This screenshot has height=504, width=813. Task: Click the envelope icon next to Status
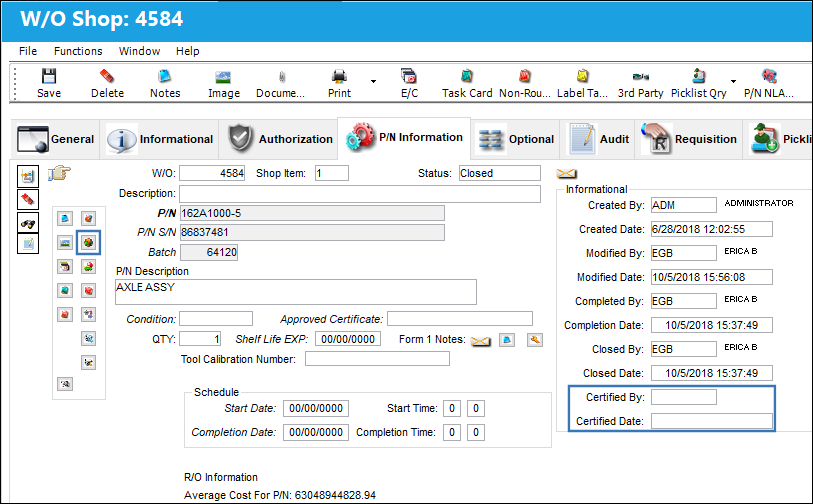tap(566, 174)
